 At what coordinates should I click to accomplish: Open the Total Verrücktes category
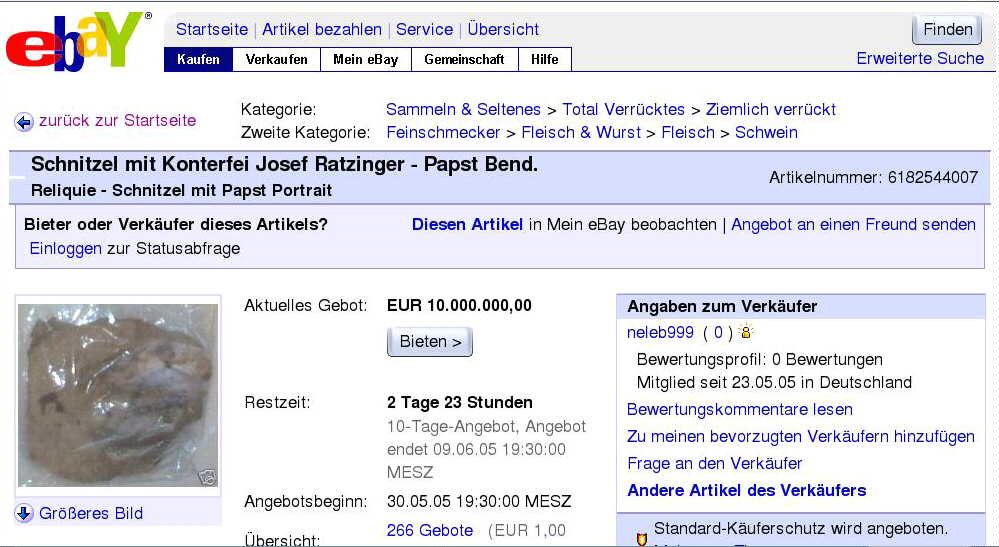623,110
